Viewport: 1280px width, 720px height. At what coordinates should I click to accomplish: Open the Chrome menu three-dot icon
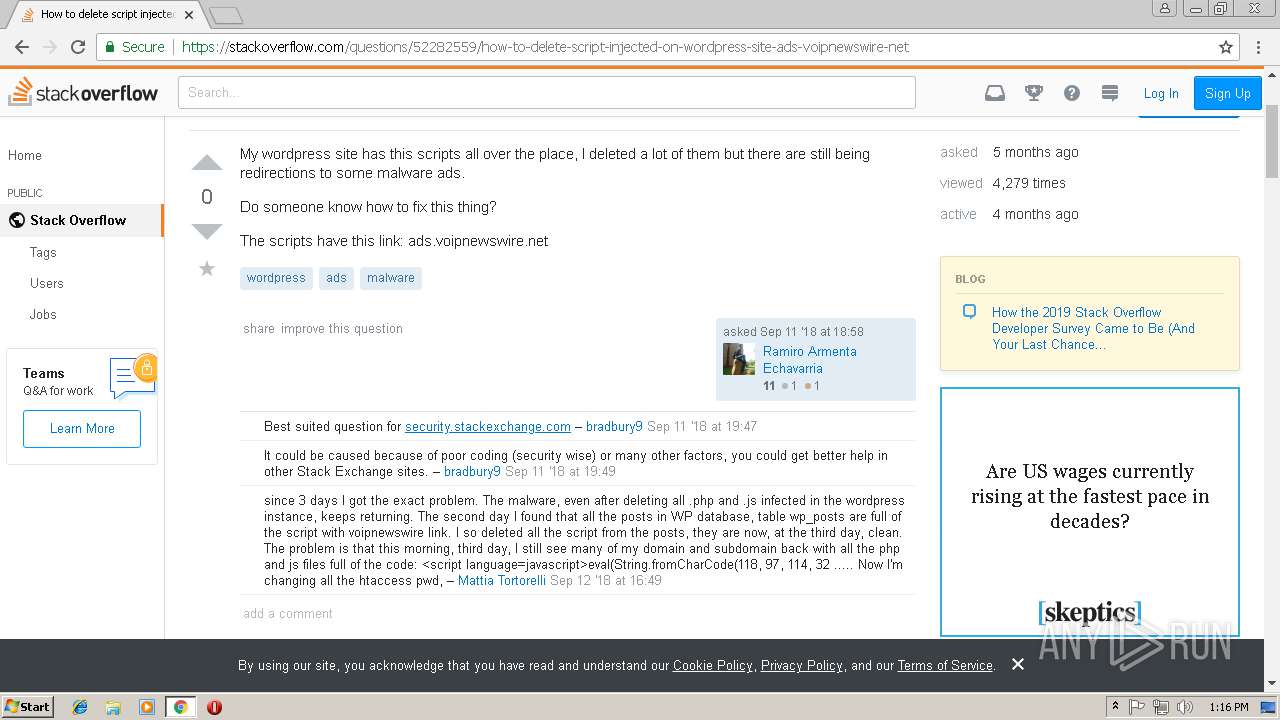click(x=1258, y=47)
